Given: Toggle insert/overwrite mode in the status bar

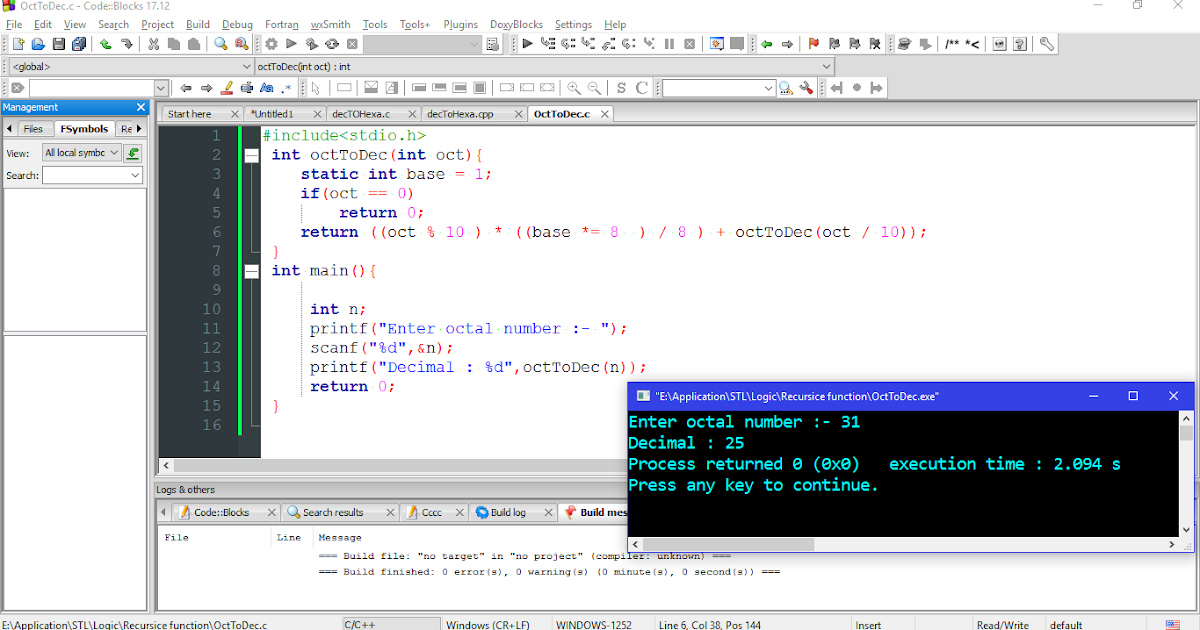Looking at the screenshot, I should (870, 624).
